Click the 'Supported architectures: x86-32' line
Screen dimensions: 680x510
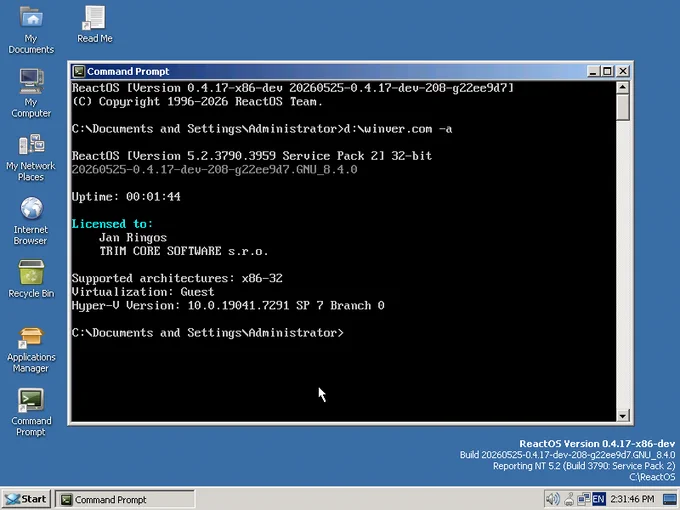click(177, 278)
